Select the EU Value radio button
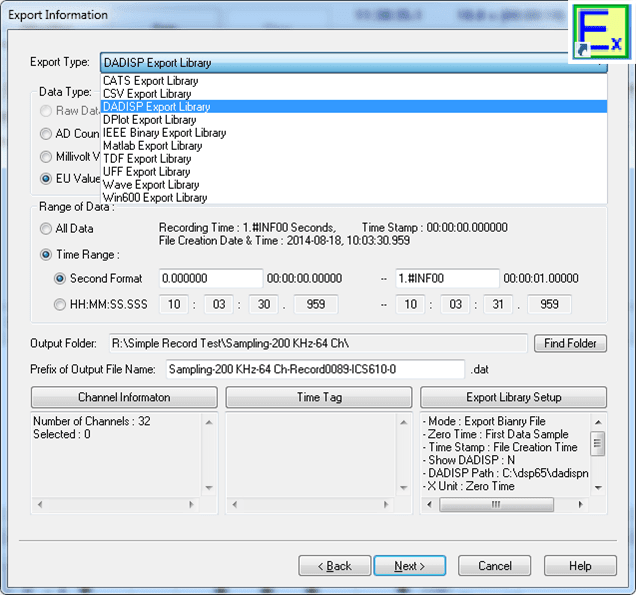Screen dimensions: 636x595 (x=46, y=179)
